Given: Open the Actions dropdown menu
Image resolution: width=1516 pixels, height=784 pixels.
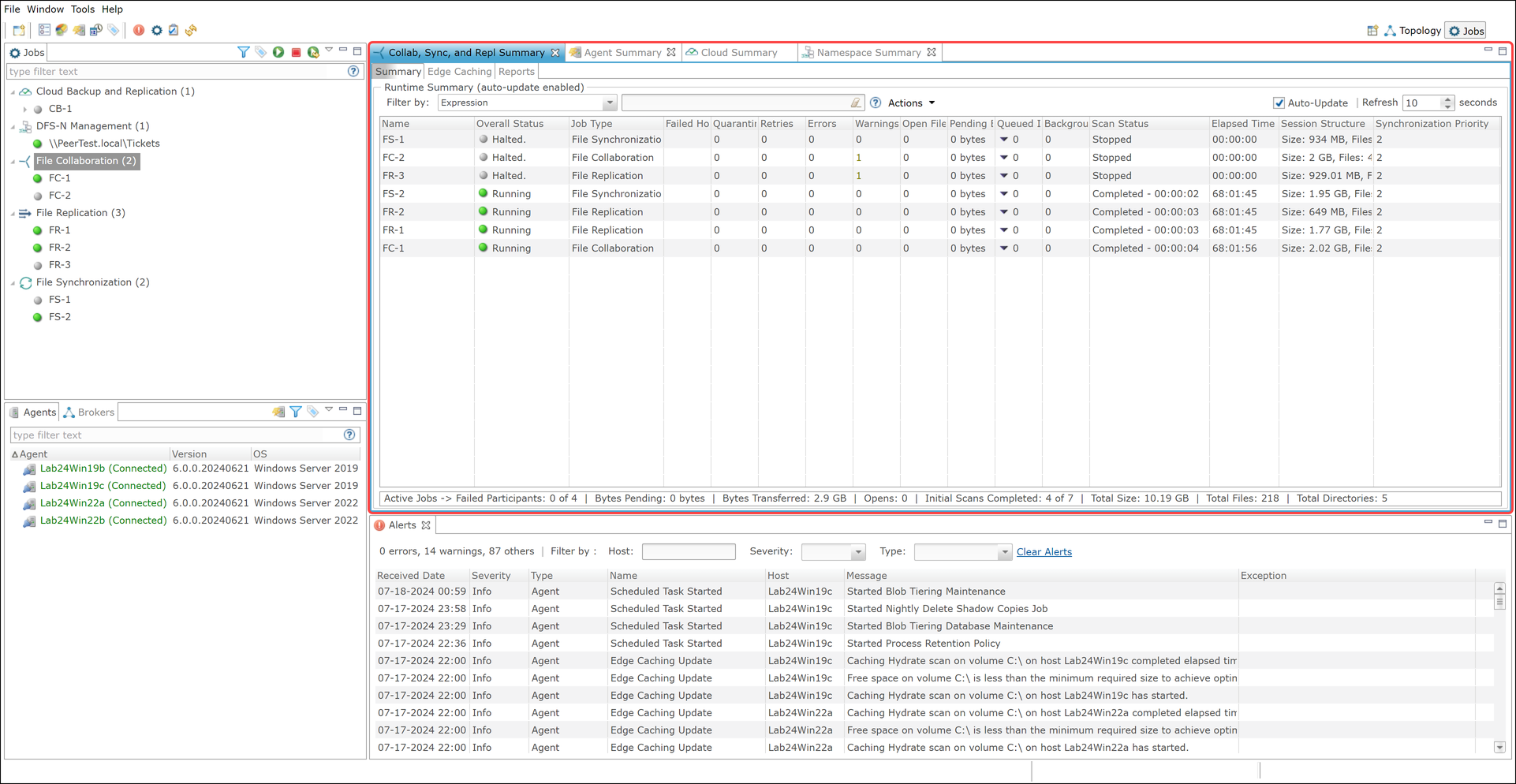Looking at the screenshot, I should (911, 103).
